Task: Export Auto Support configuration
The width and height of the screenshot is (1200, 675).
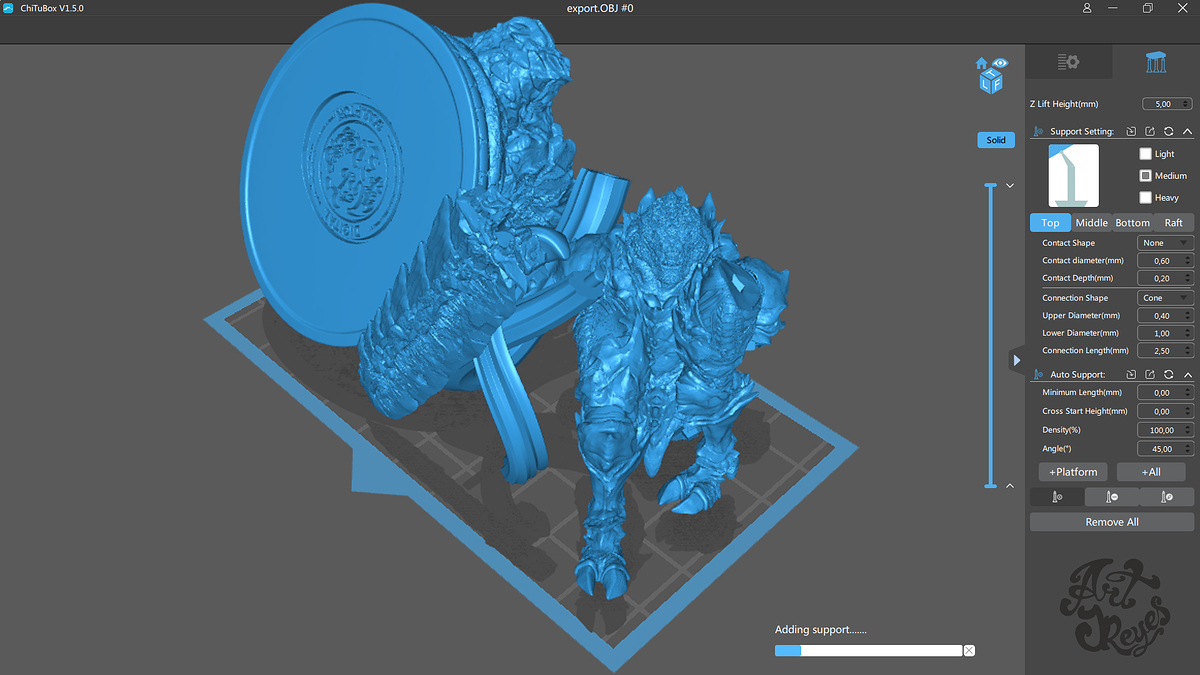Action: coord(1150,374)
